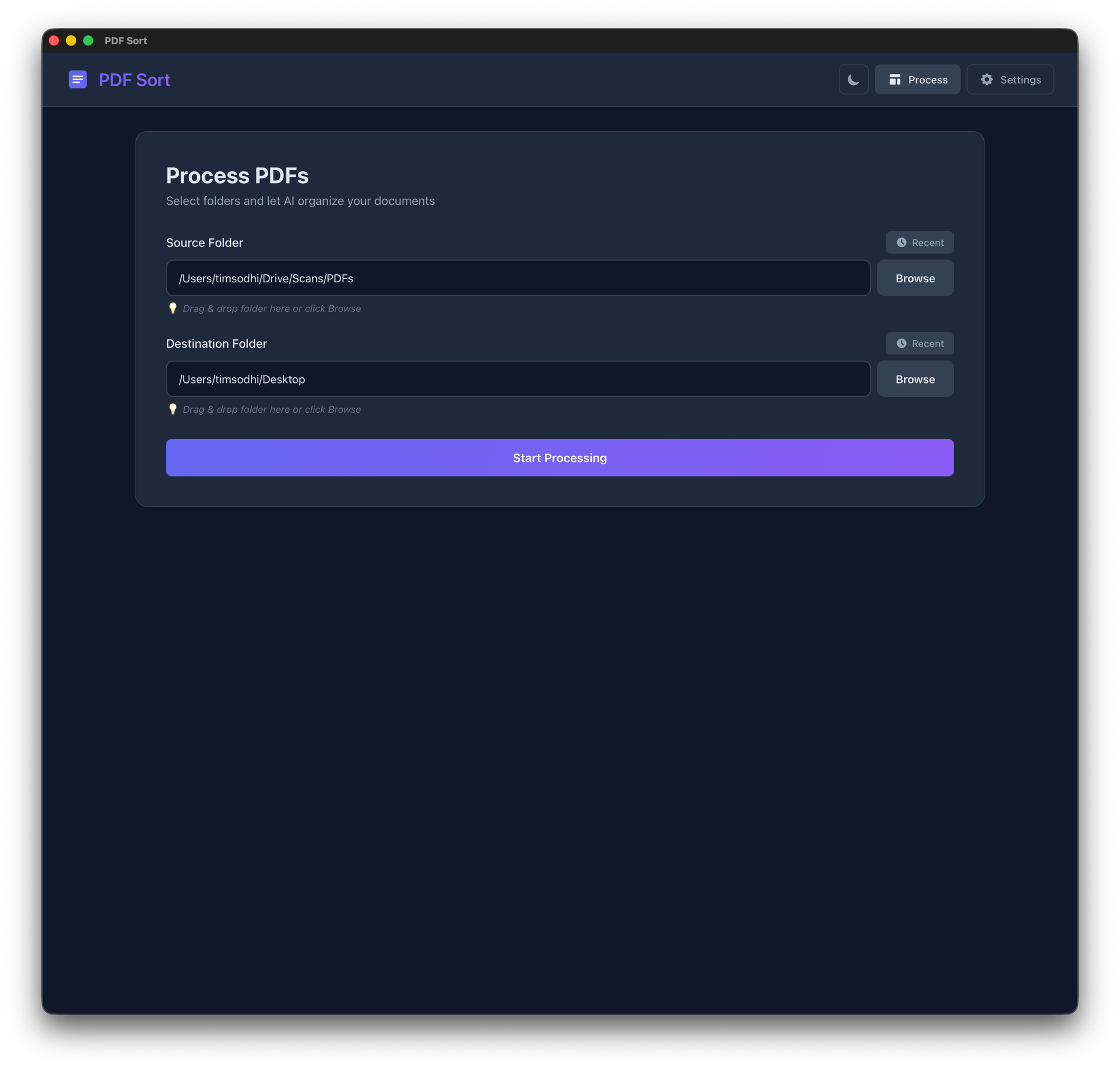Click the Destination Folder path field
This screenshot has height=1070, width=1120.
(x=517, y=379)
